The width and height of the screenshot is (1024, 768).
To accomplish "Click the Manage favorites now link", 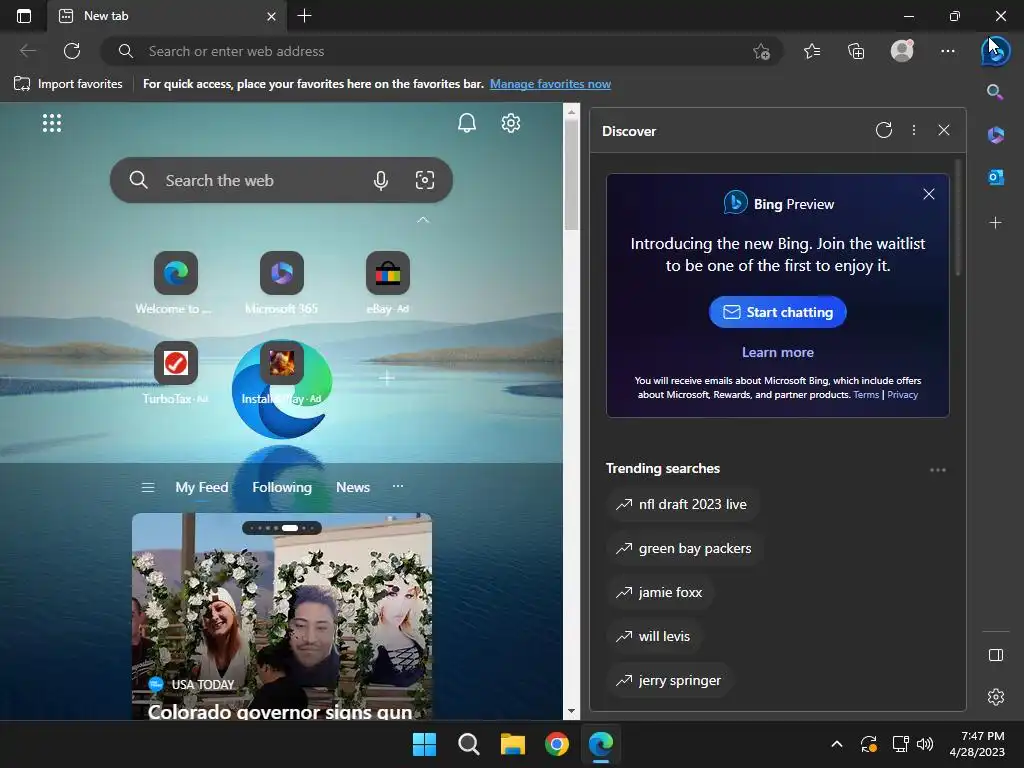I will pos(551,84).
